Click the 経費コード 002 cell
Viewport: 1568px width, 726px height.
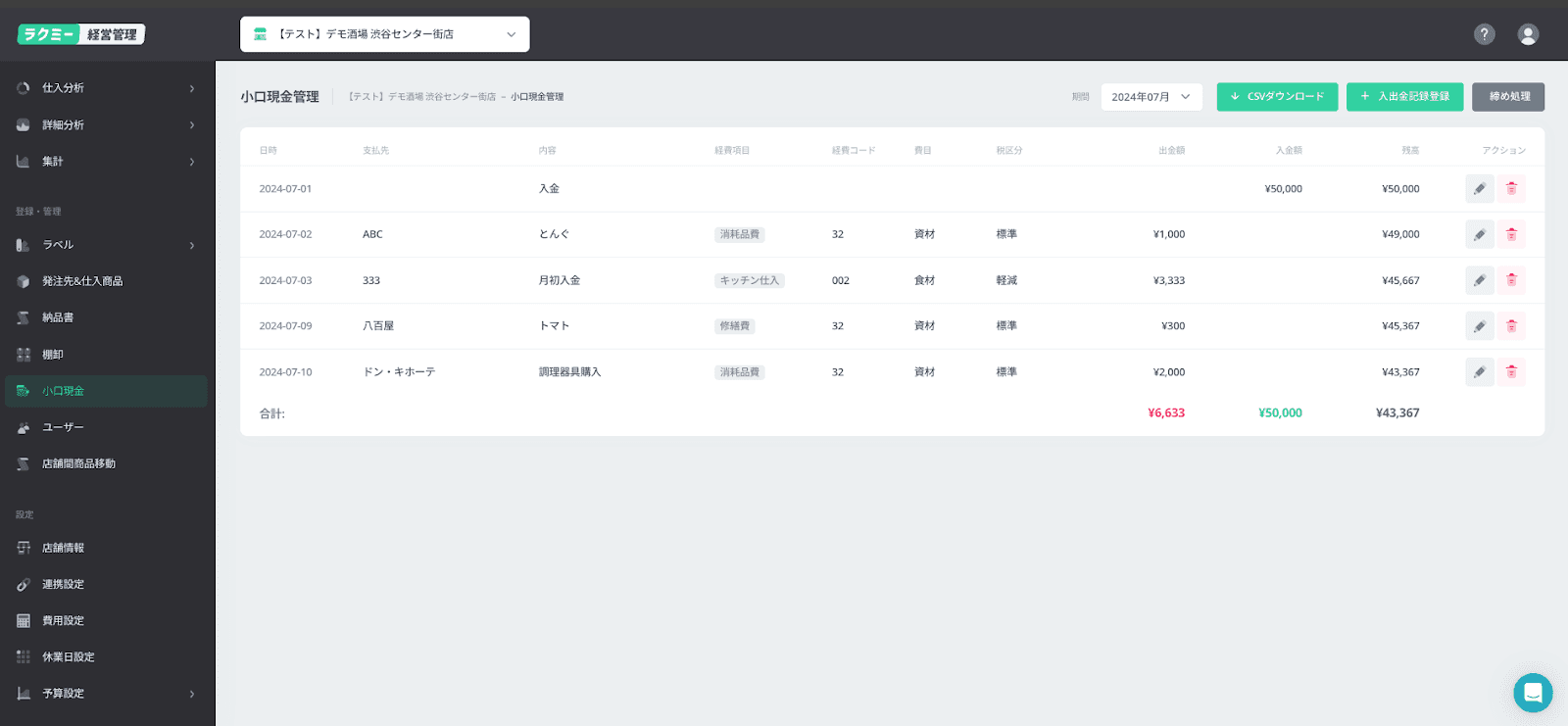841,280
